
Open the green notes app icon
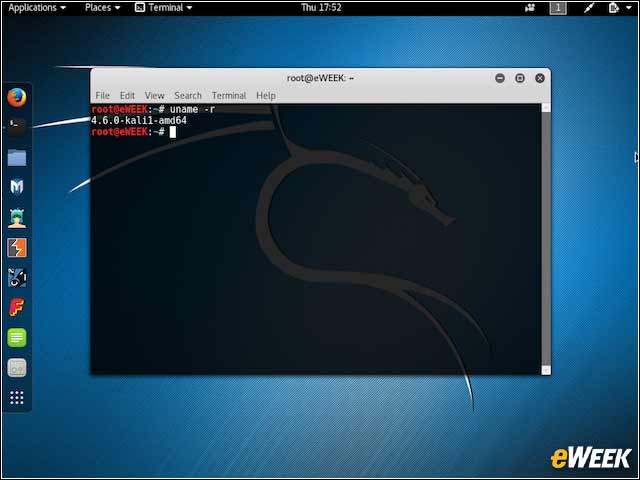click(17, 338)
